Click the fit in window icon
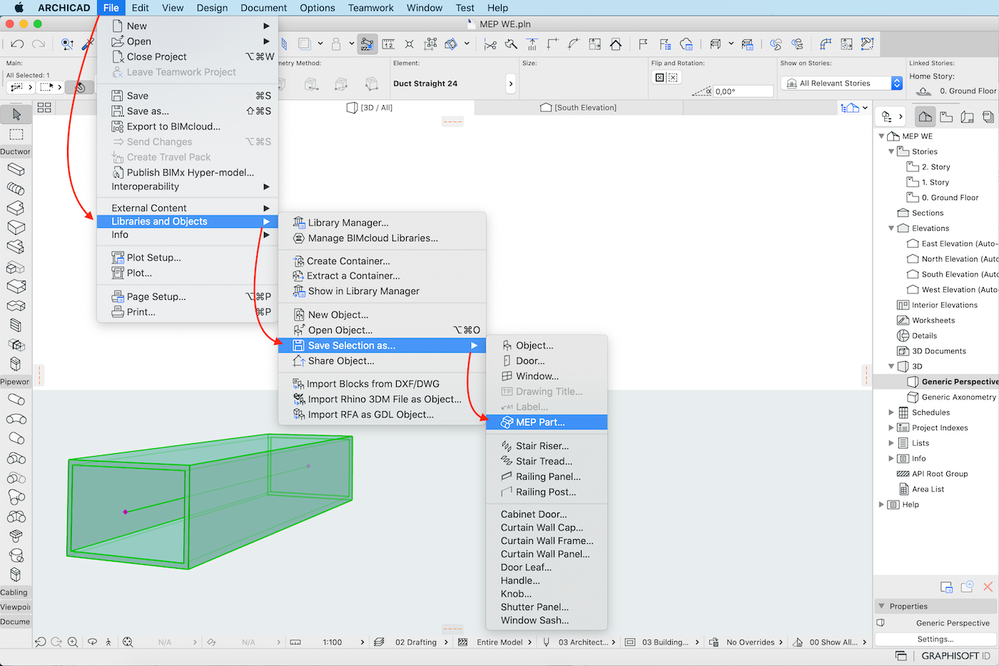 128,642
